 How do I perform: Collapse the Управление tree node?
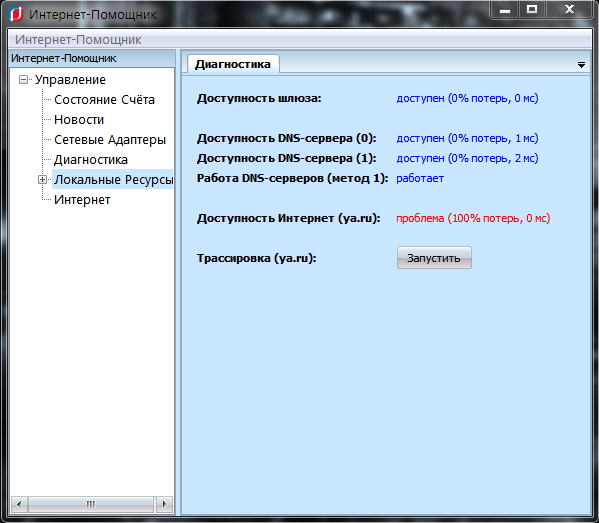23,80
